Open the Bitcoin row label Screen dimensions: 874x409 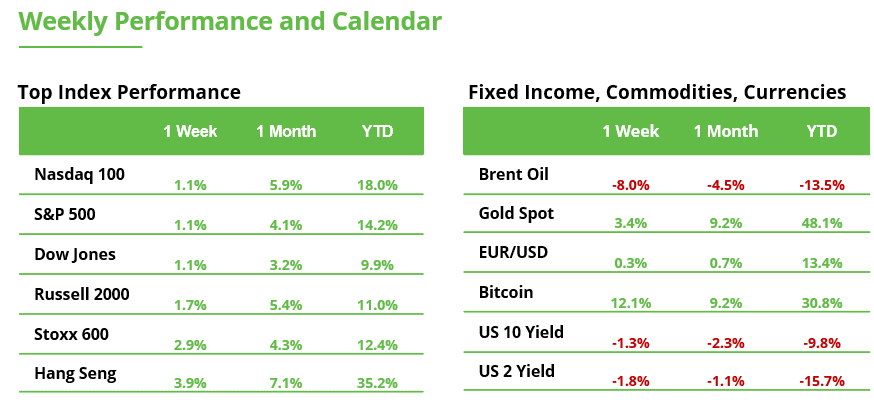tap(506, 293)
